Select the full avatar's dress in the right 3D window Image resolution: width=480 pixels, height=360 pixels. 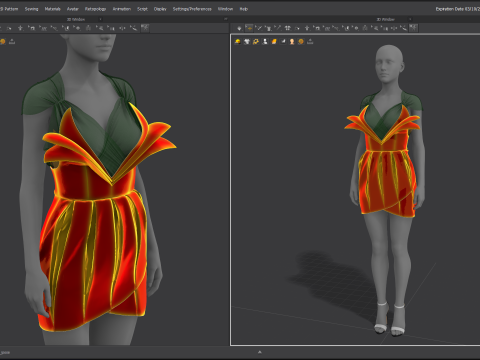[387, 180]
